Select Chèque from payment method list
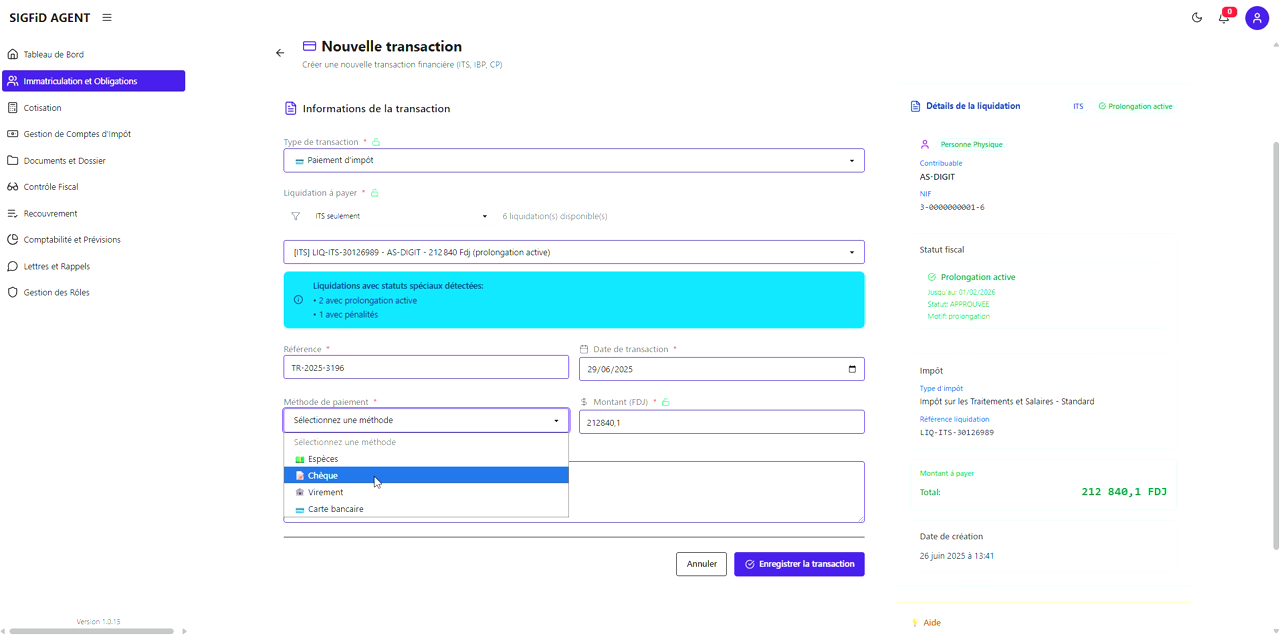The image size is (1280, 635). click(x=323, y=476)
